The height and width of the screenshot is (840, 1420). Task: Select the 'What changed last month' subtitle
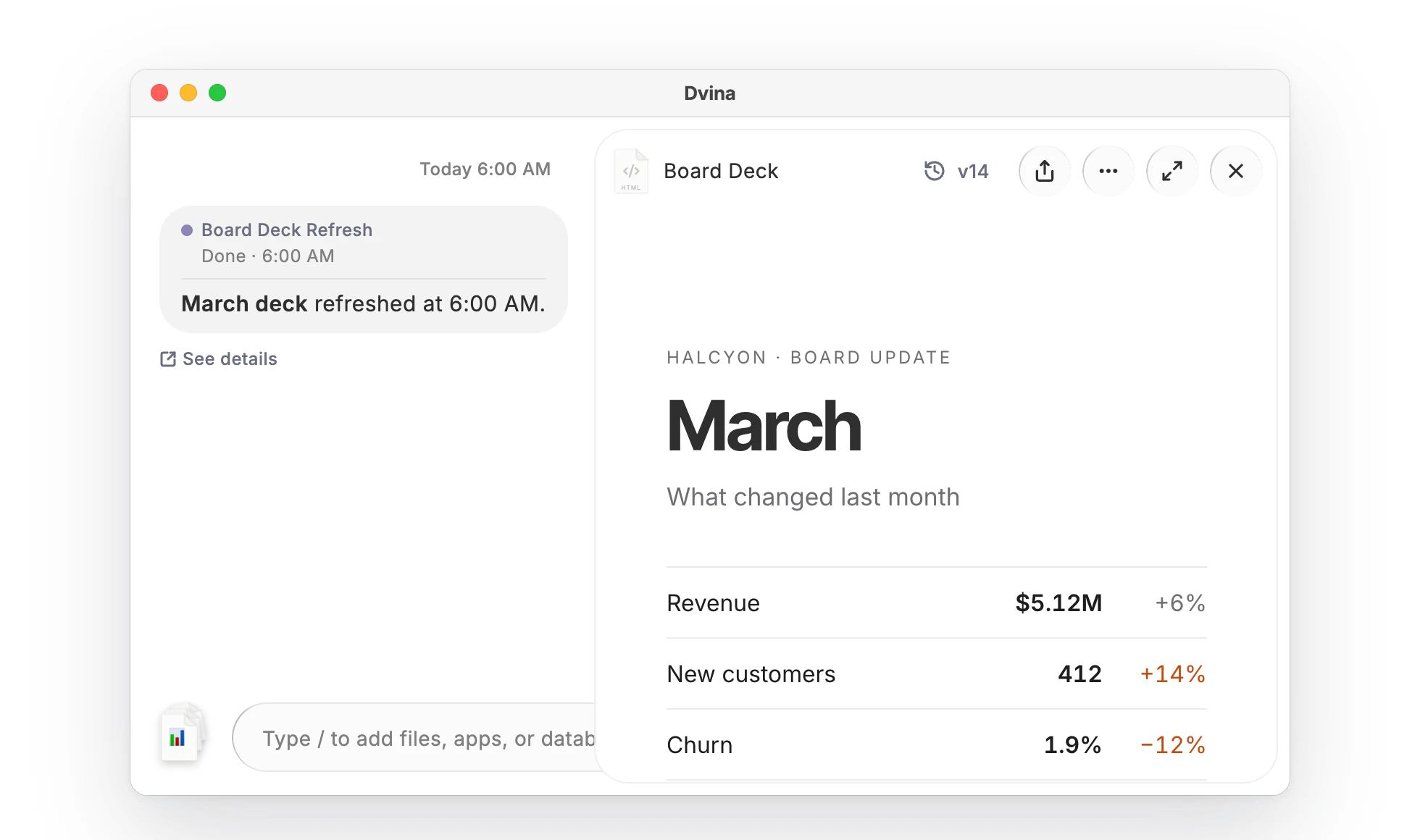click(x=813, y=497)
